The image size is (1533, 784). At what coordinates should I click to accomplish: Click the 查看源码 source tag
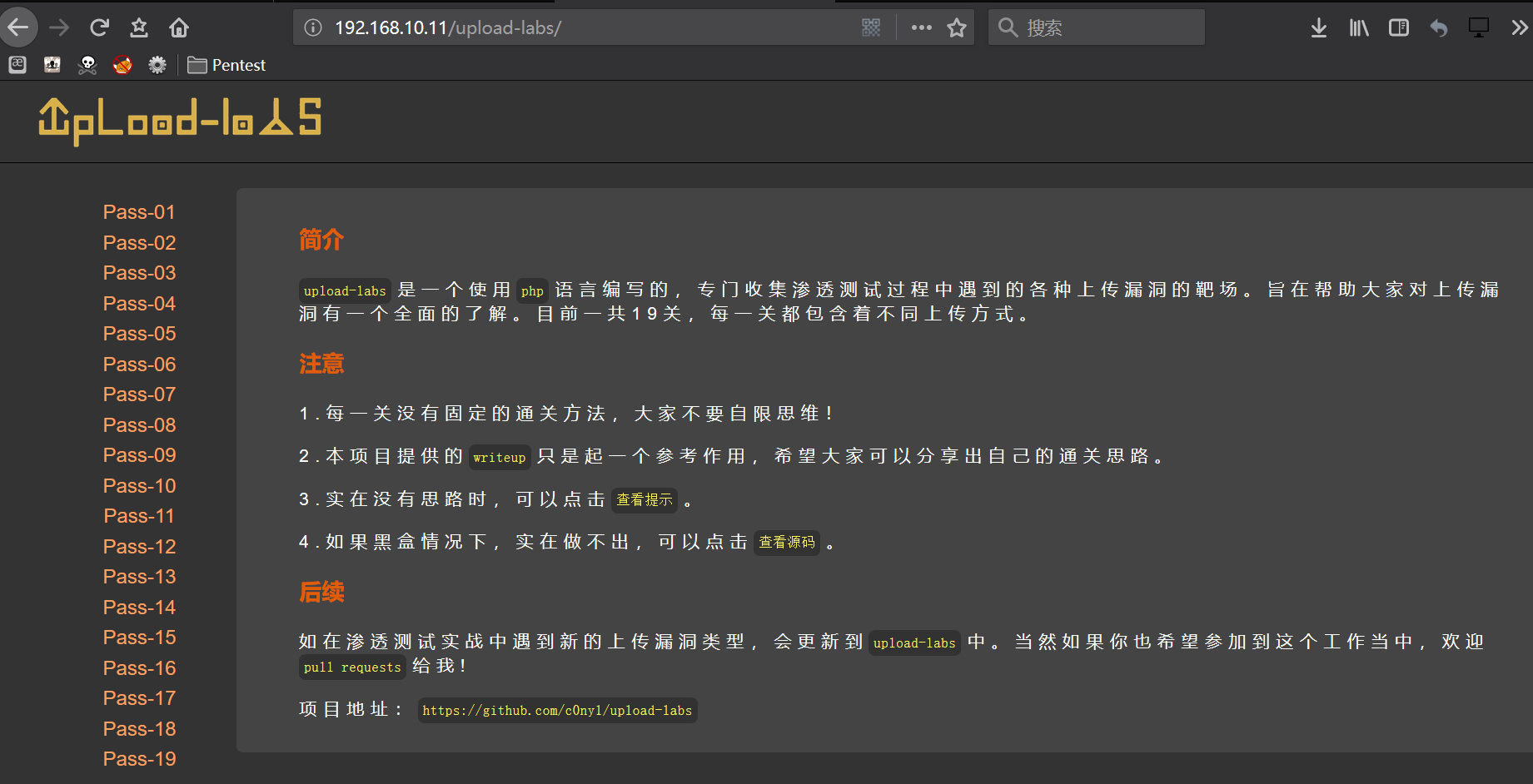tap(787, 542)
